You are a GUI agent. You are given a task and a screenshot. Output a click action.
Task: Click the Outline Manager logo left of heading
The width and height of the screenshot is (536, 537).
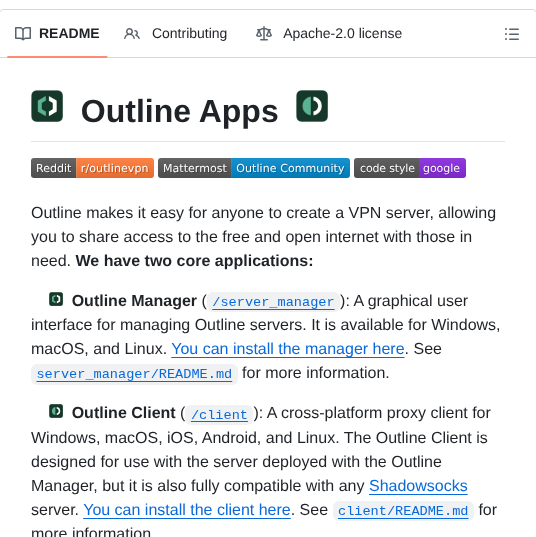tap(47, 106)
